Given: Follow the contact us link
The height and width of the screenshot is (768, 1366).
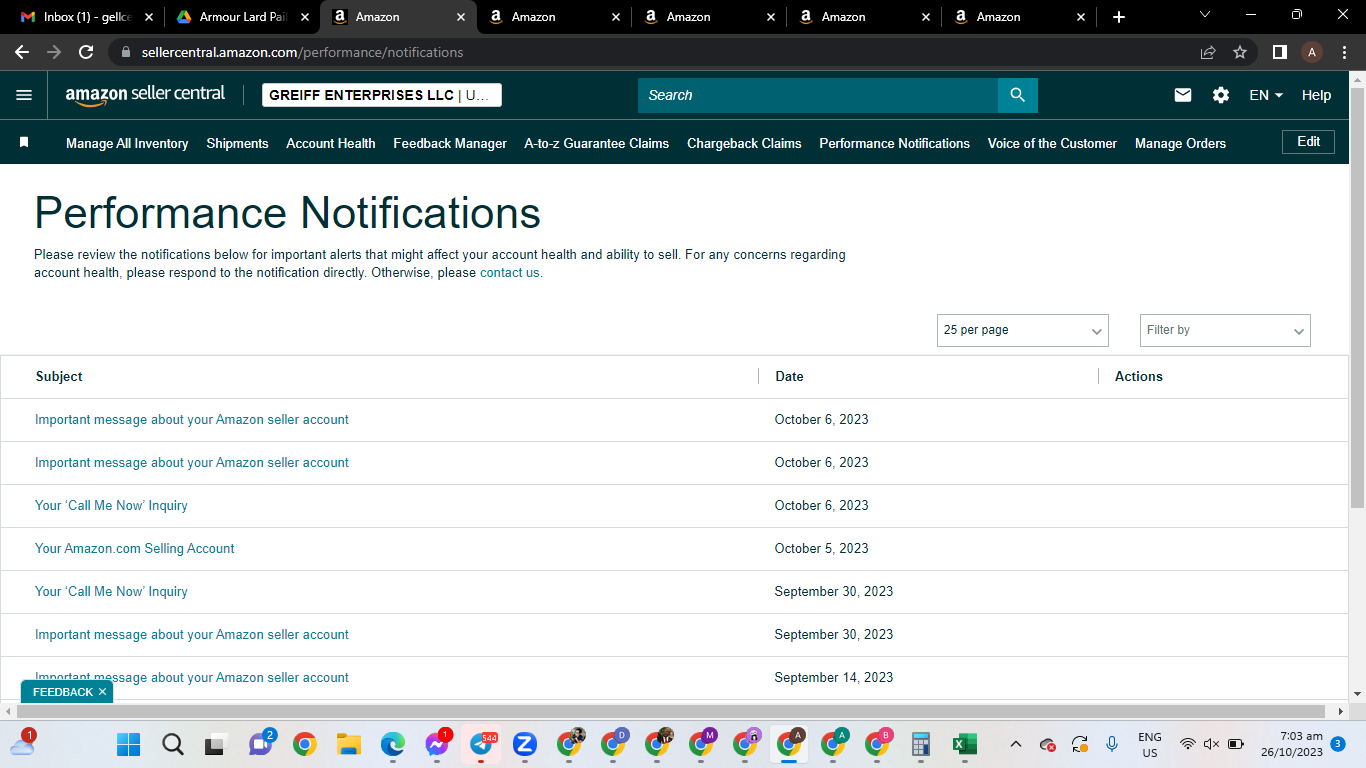Looking at the screenshot, I should point(510,272).
